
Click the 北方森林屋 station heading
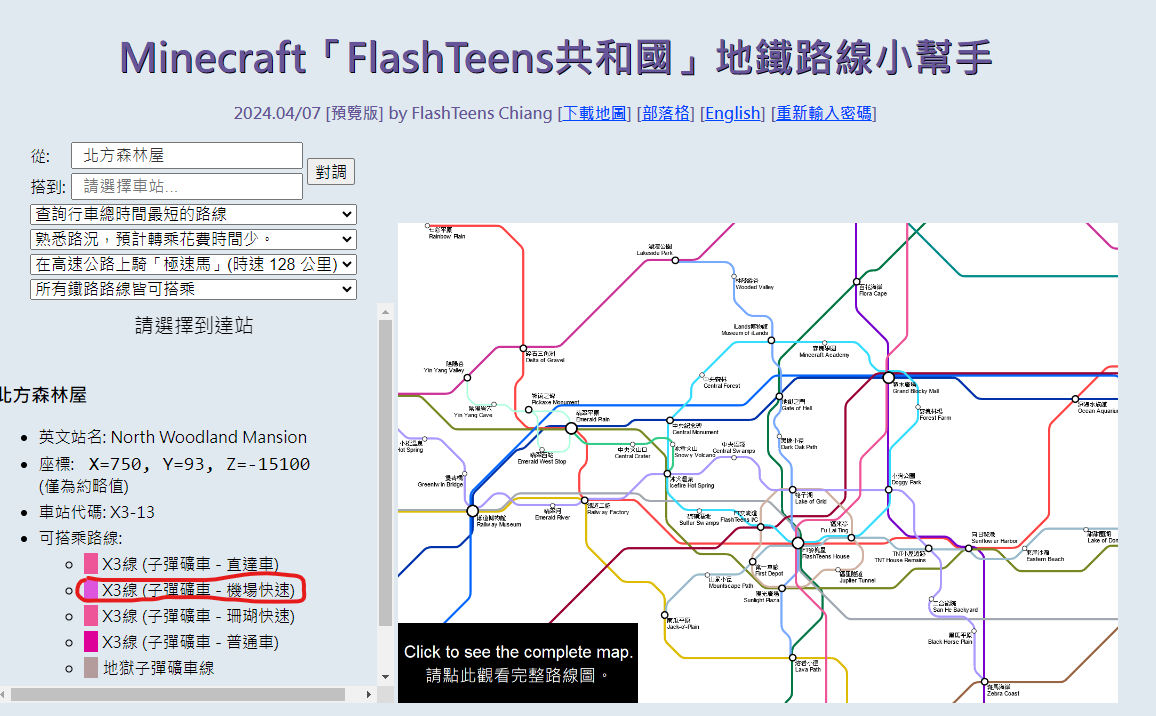43,395
